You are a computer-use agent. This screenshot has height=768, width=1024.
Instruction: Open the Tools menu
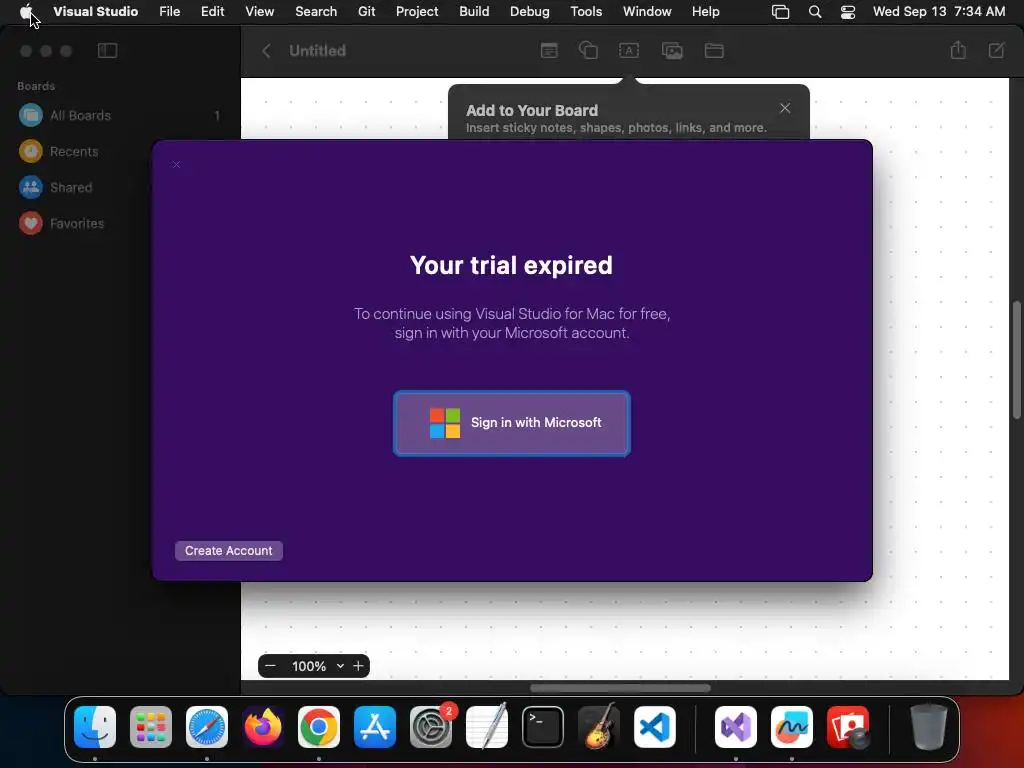pyautogui.click(x=586, y=12)
